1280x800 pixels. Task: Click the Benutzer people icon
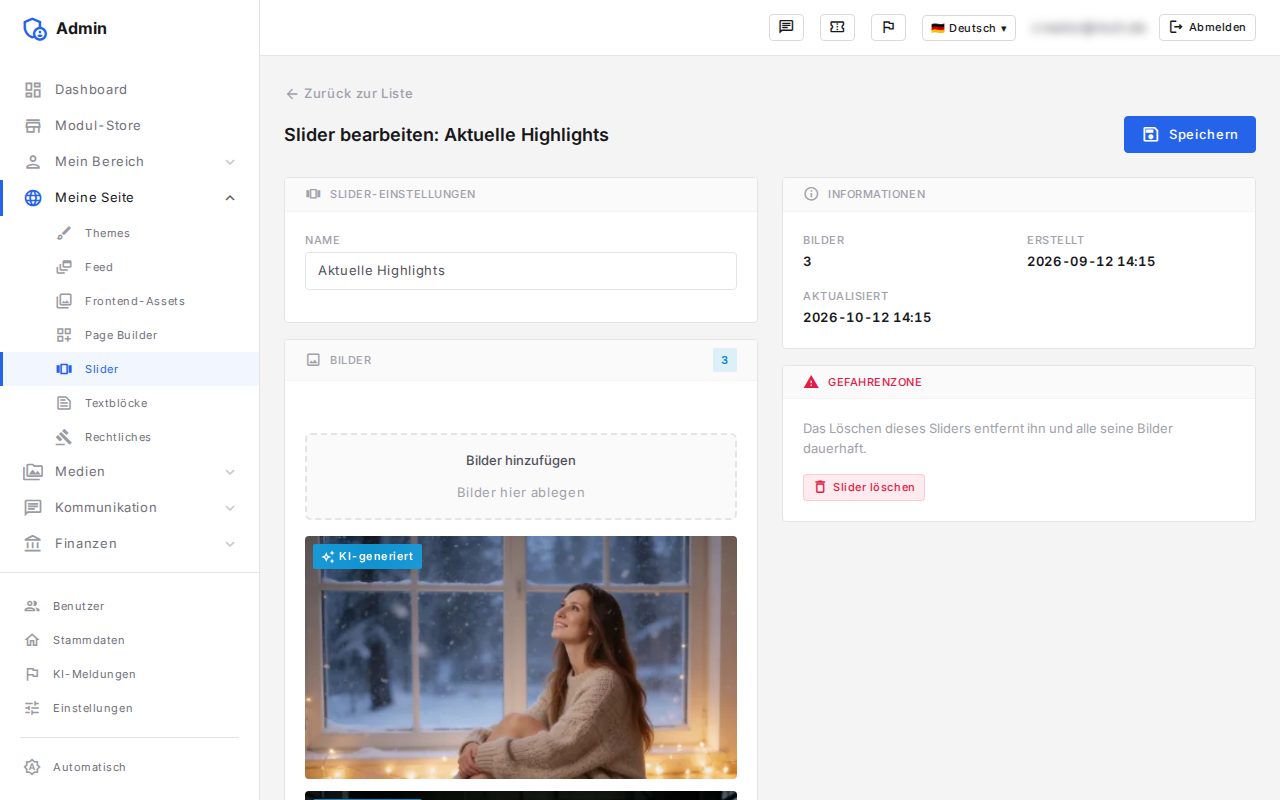pyautogui.click(x=32, y=606)
